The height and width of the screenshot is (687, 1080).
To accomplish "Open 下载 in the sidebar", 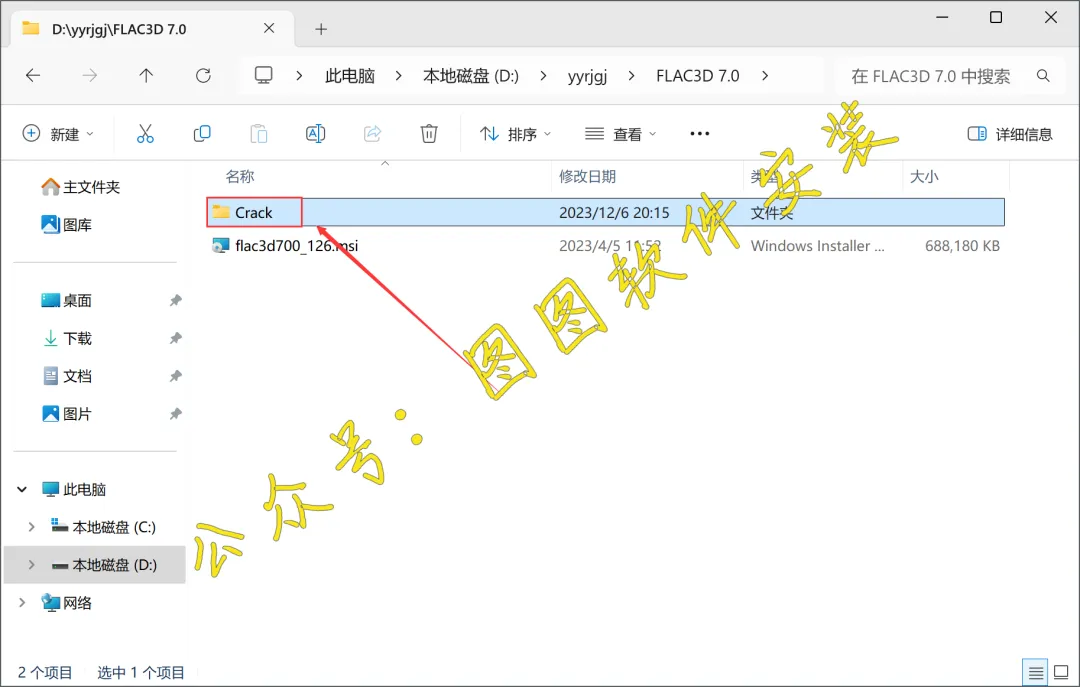I will 67,338.
